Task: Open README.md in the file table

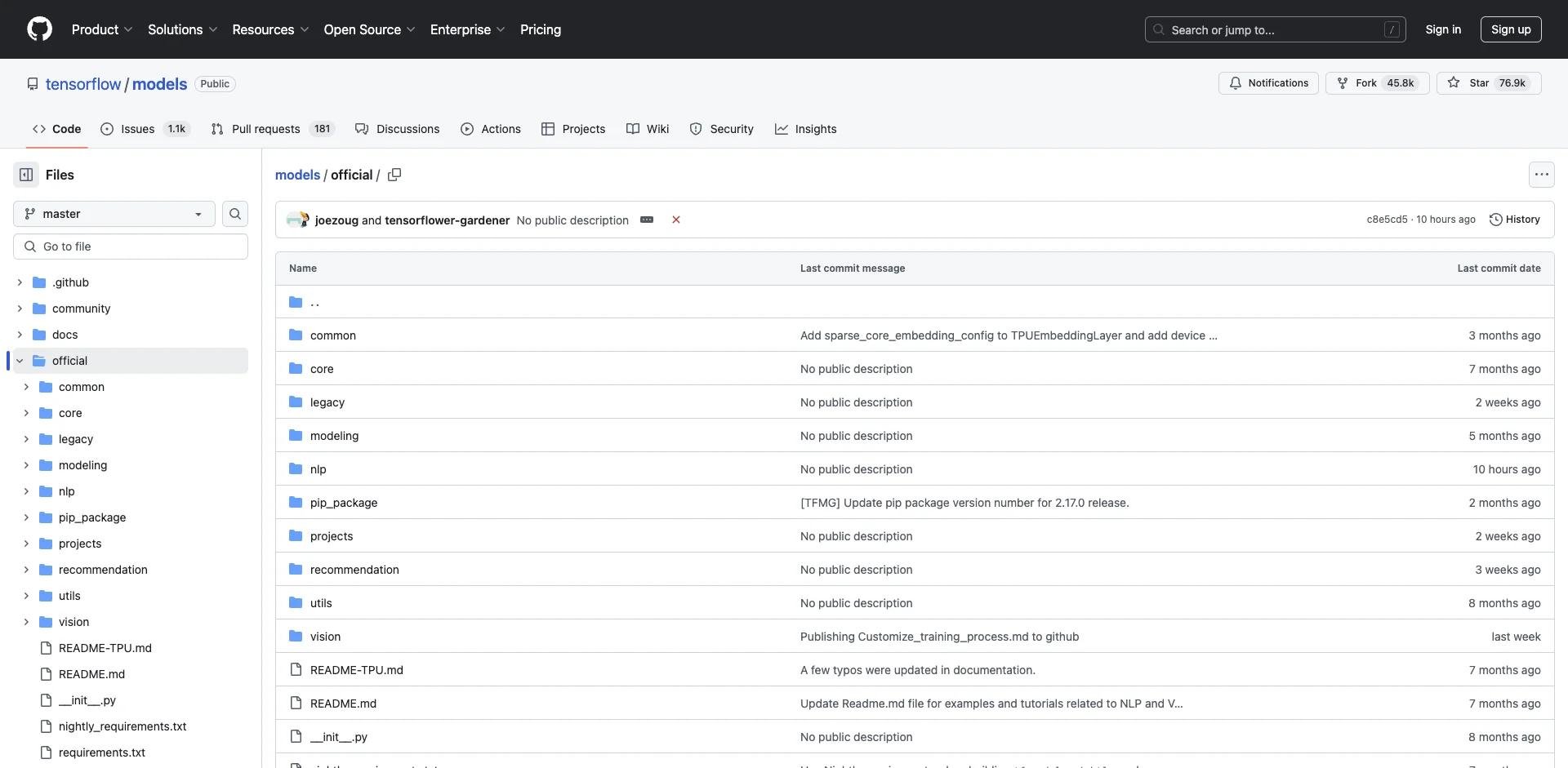Action: click(x=343, y=704)
